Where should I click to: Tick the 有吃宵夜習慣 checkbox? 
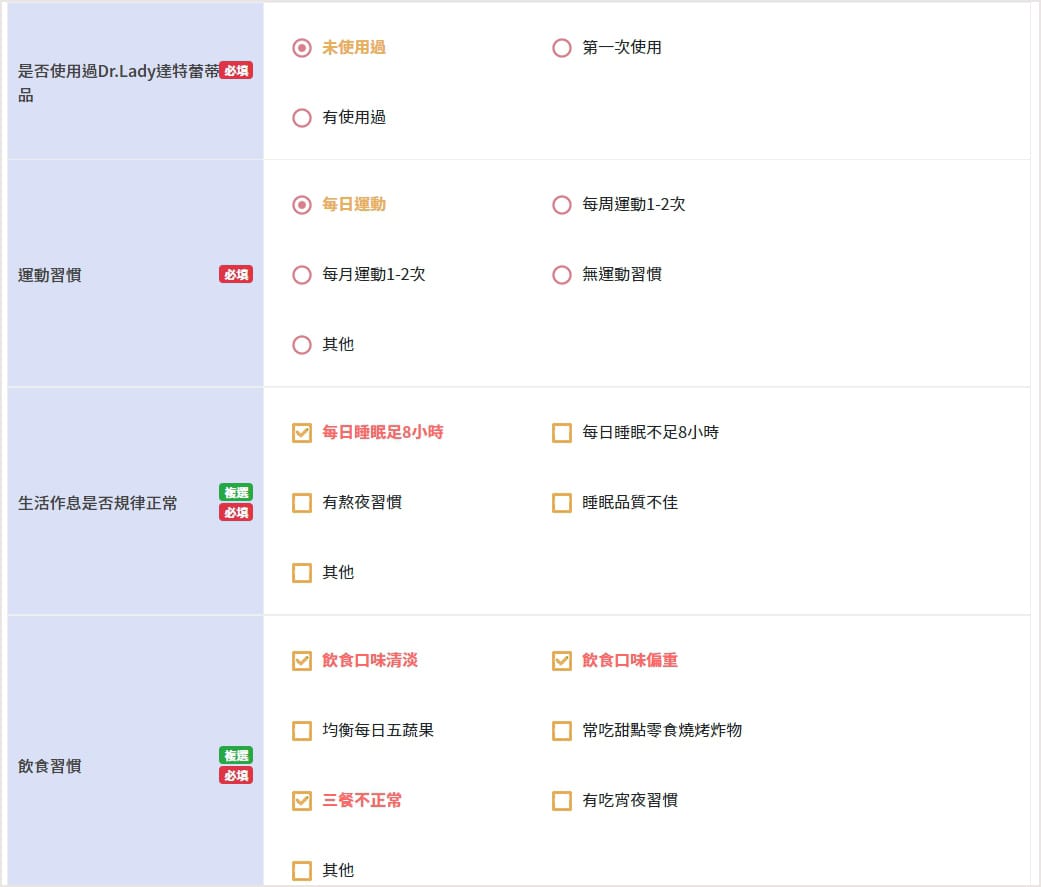point(562,801)
